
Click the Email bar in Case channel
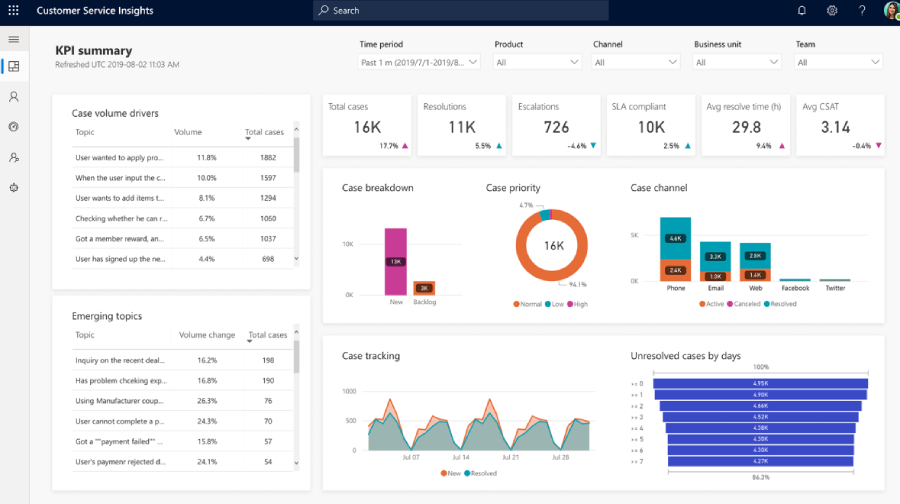coord(715,262)
